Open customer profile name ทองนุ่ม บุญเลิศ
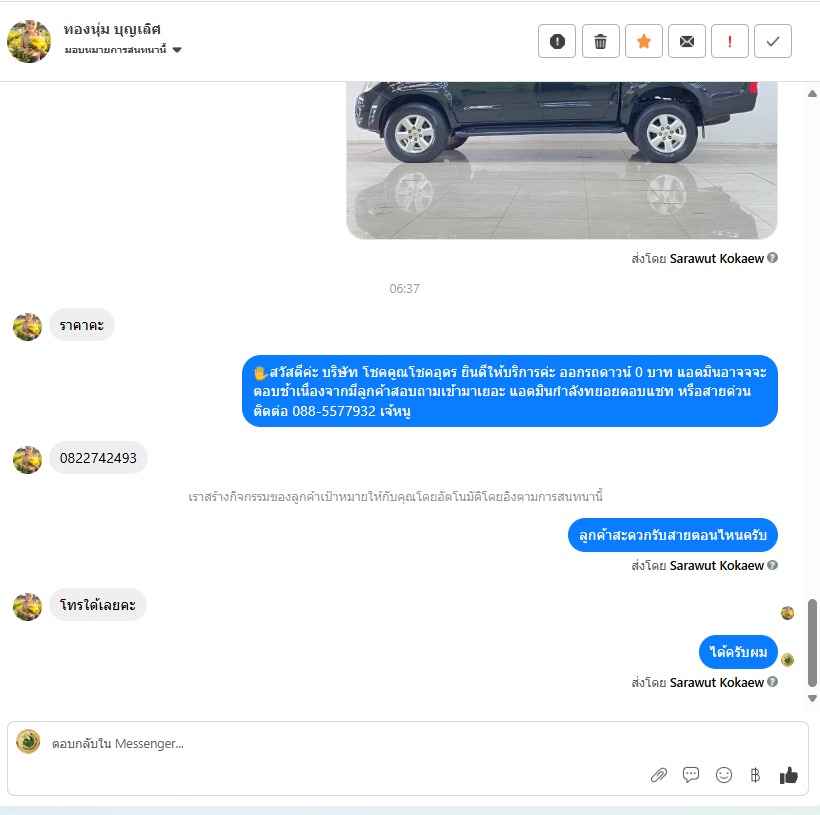 [x=112, y=30]
